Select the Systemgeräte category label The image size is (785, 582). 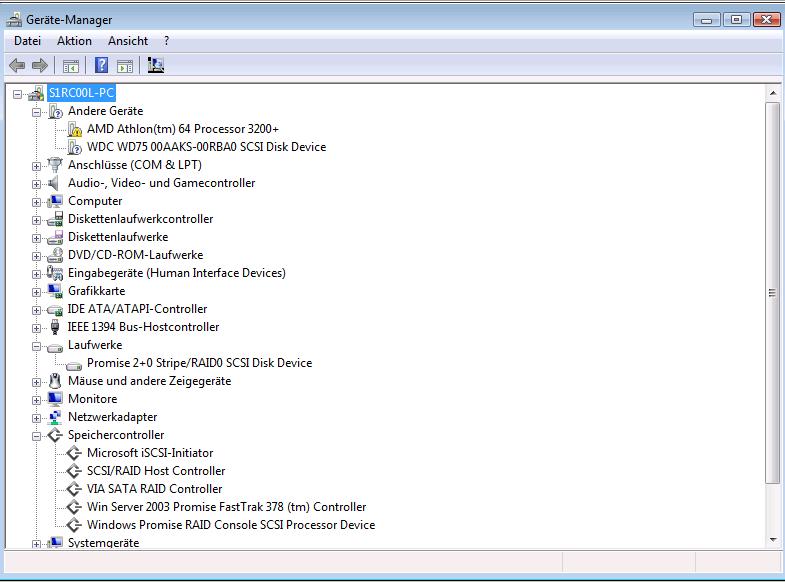pyautogui.click(x=103, y=543)
